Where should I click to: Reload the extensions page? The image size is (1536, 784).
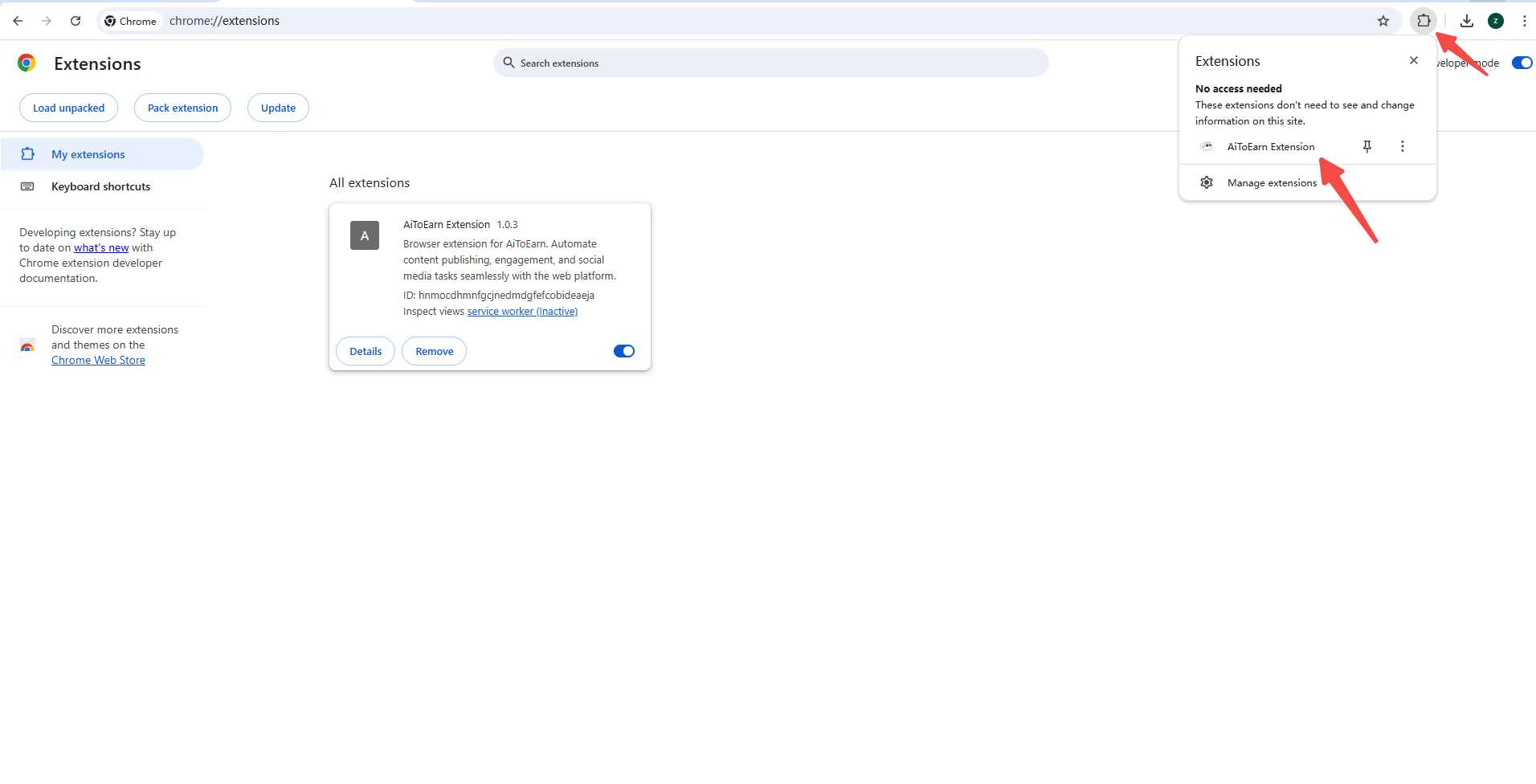click(76, 21)
